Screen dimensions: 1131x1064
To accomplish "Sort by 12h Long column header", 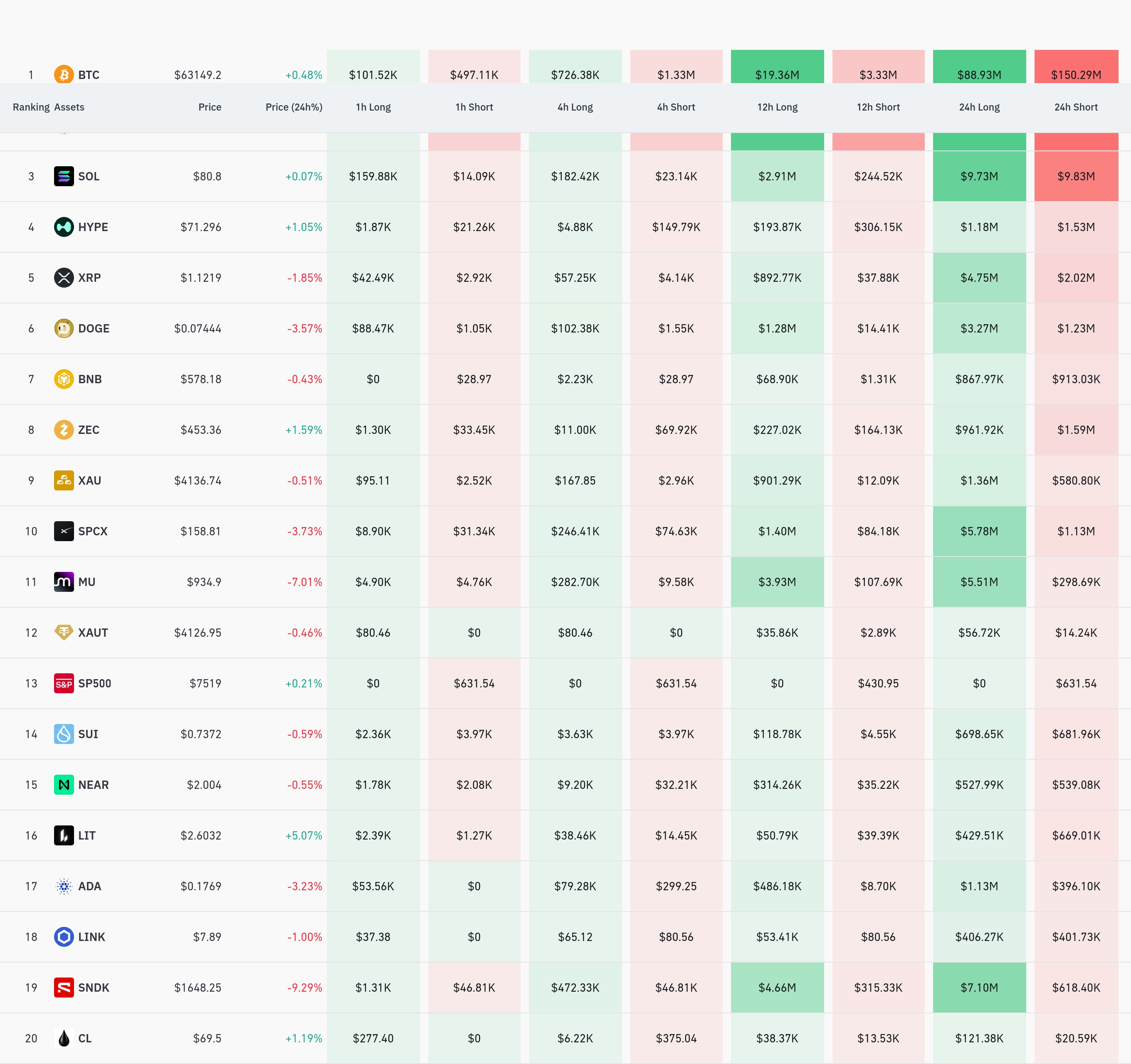I will point(777,107).
